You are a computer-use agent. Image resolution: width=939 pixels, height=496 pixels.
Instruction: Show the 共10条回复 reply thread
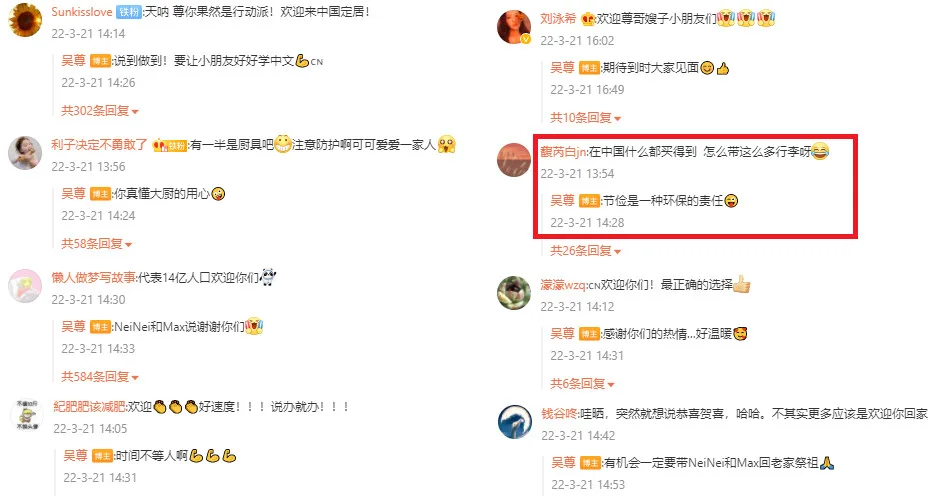pyautogui.click(x=586, y=118)
